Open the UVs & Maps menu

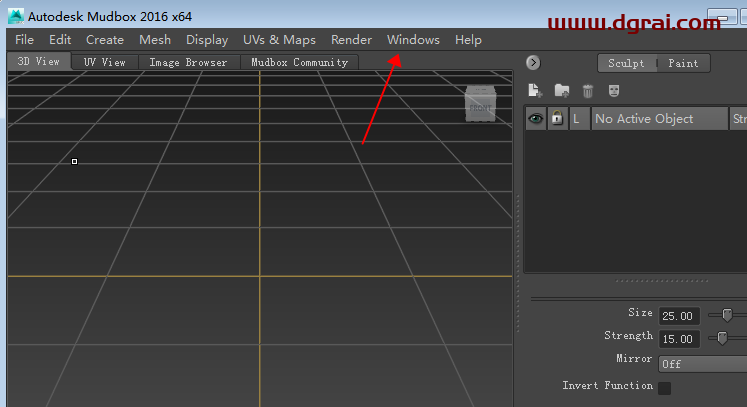pyautogui.click(x=279, y=40)
